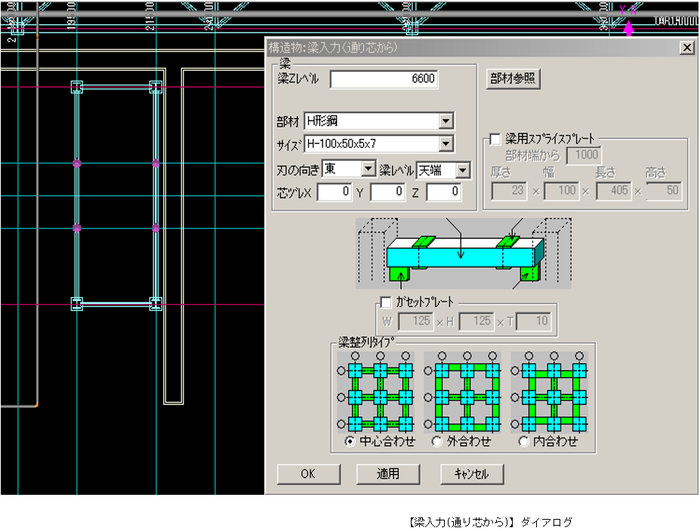Open the 梁レベル 天端 dropdown
This screenshot has width=700, height=531.
tap(463, 170)
